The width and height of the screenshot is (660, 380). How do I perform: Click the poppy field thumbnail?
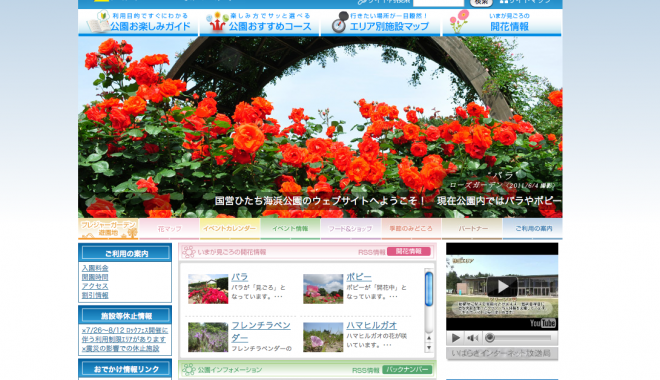[x=323, y=289]
